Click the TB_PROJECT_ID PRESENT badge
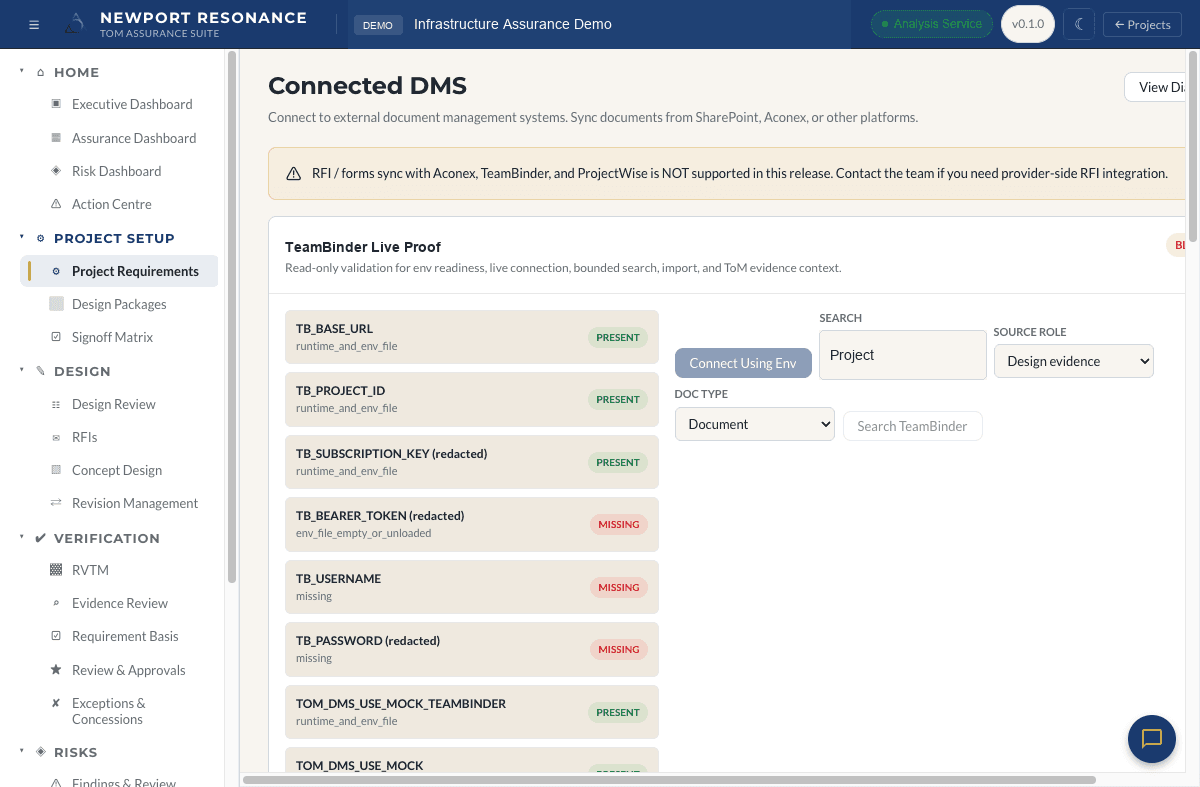This screenshot has width=1200, height=787. (618, 399)
